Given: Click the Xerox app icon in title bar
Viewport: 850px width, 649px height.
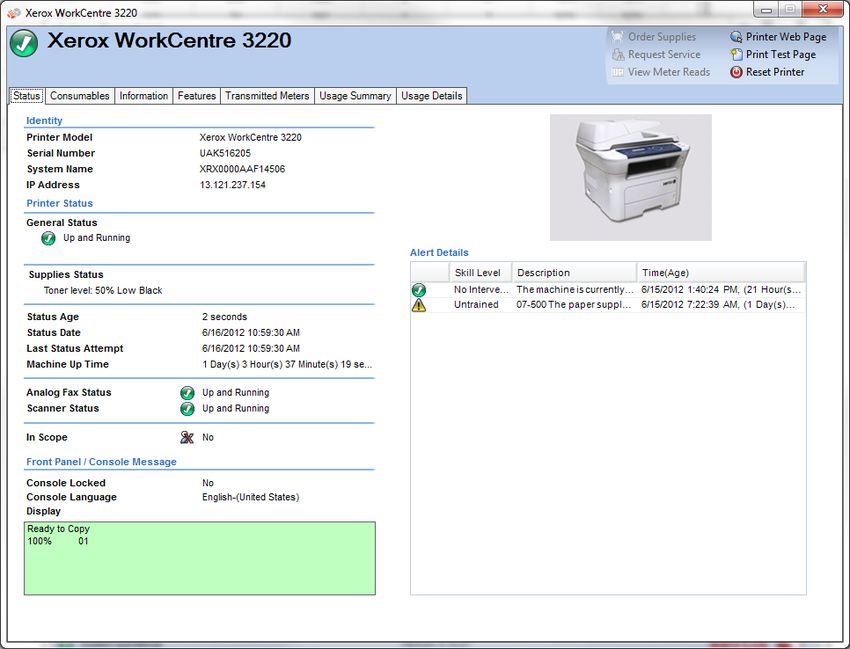Looking at the screenshot, I should pyautogui.click(x=14, y=12).
